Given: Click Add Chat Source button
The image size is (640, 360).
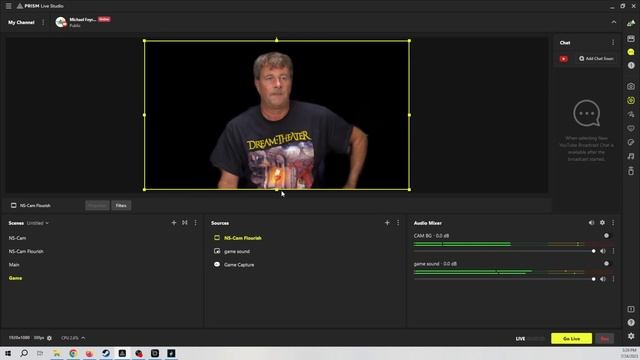Looking at the screenshot, I should click(596, 59).
